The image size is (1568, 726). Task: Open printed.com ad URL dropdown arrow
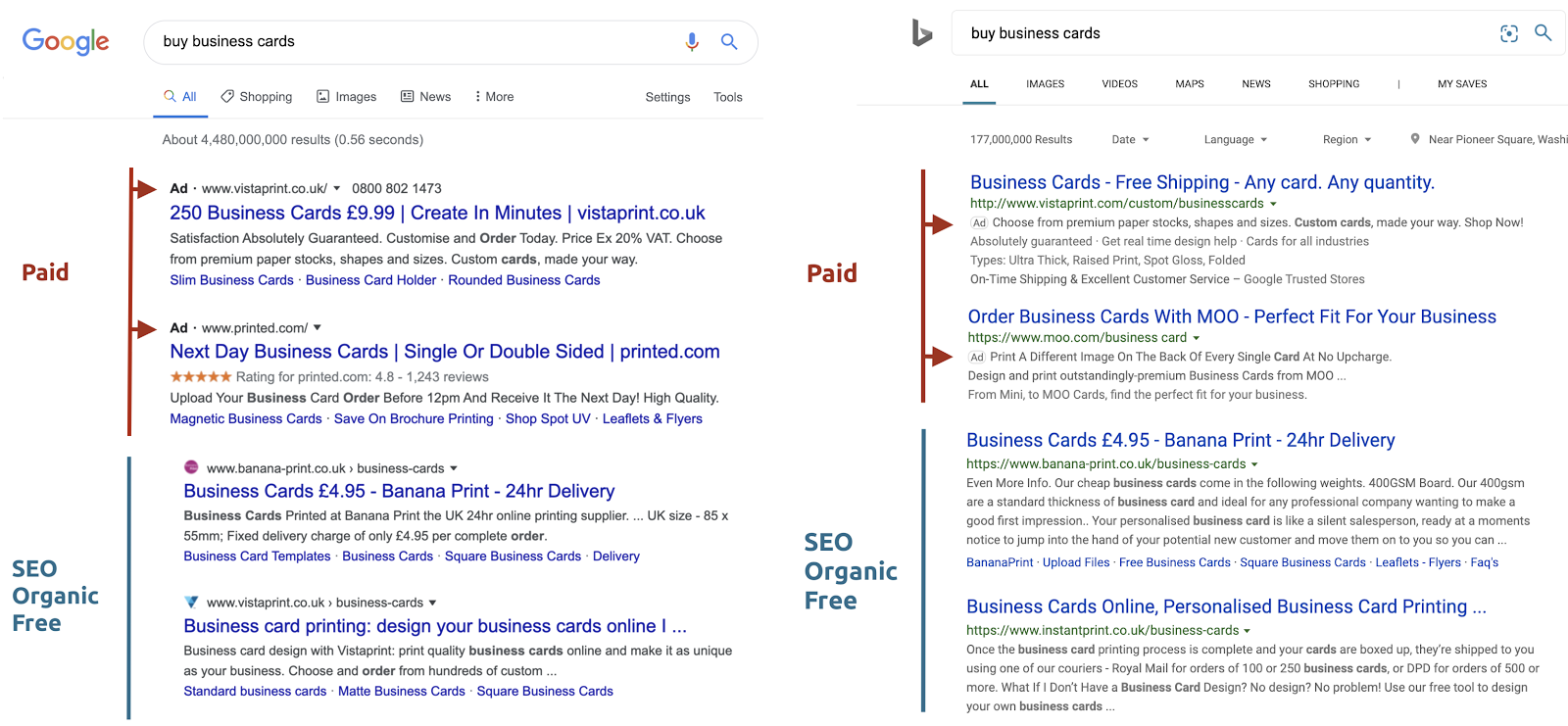tap(318, 327)
